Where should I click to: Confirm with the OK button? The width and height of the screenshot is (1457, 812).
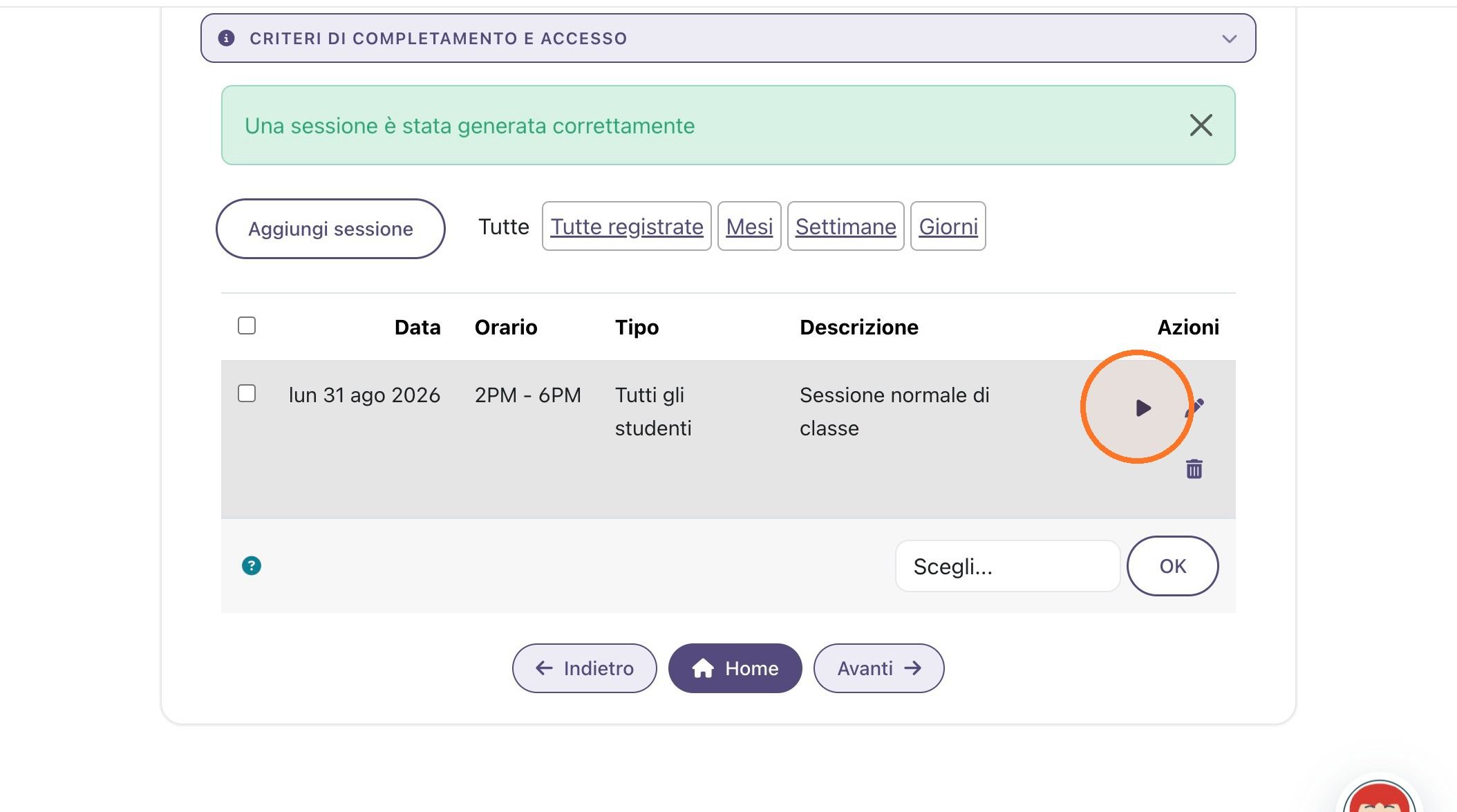pyautogui.click(x=1173, y=566)
